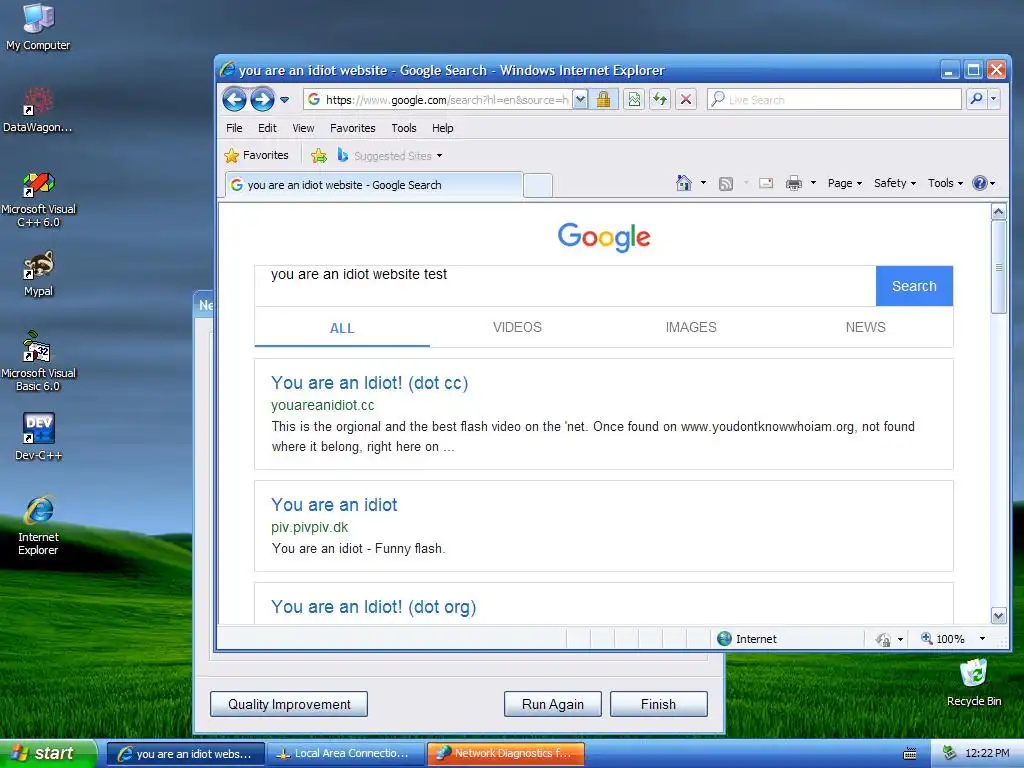
Task: Open 'You are an Idiot! (dot cc)' result
Action: click(x=370, y=383)
